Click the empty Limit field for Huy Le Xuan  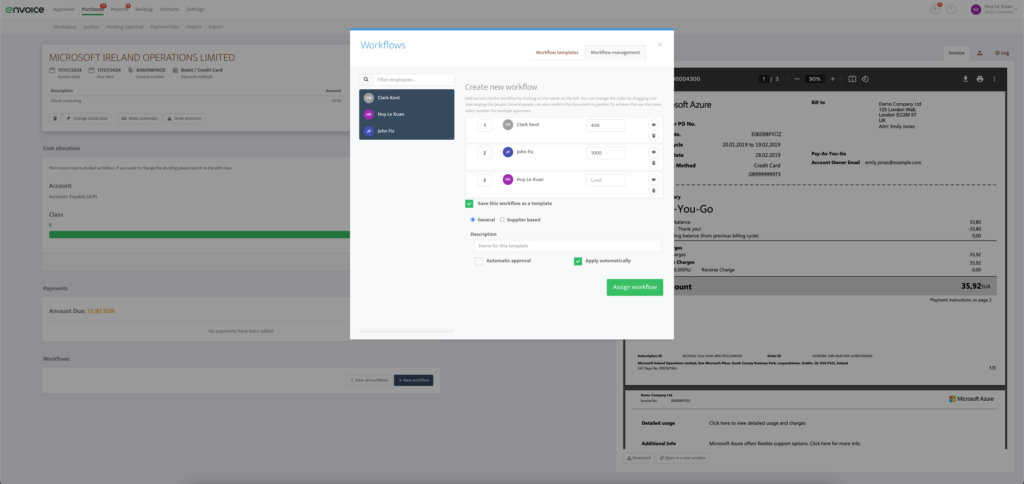605,180
